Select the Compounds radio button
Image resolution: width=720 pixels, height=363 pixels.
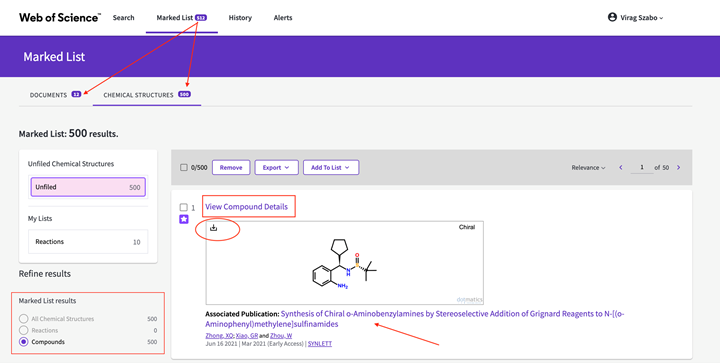(x=23, y=342)
